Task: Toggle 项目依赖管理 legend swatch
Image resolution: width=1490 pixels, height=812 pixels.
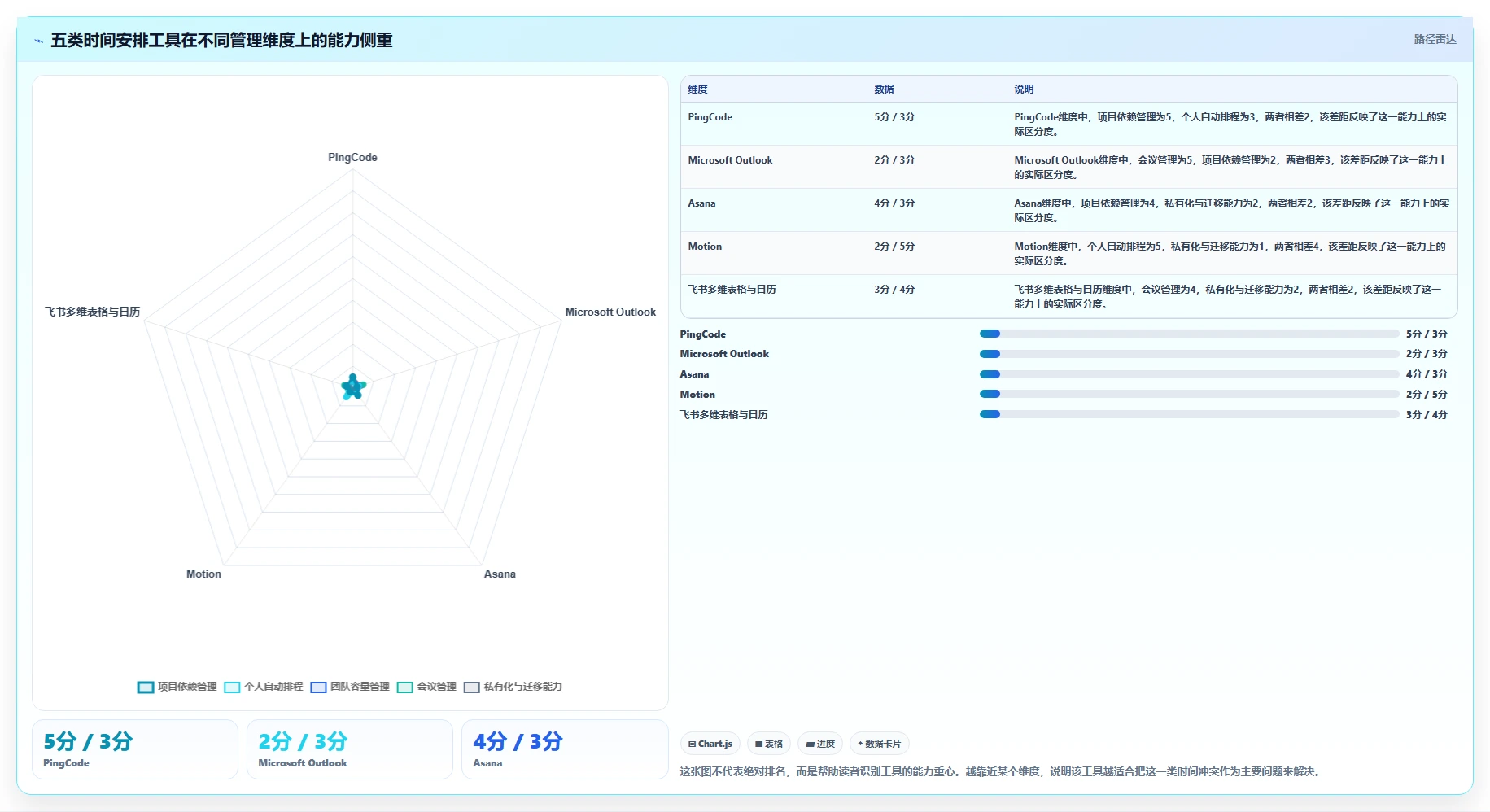Action: 146,688
